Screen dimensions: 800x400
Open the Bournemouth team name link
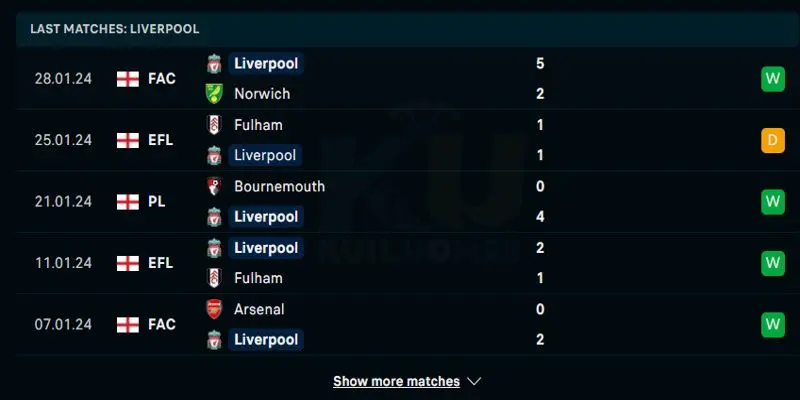pyautogui.click(x=279, y=186)
